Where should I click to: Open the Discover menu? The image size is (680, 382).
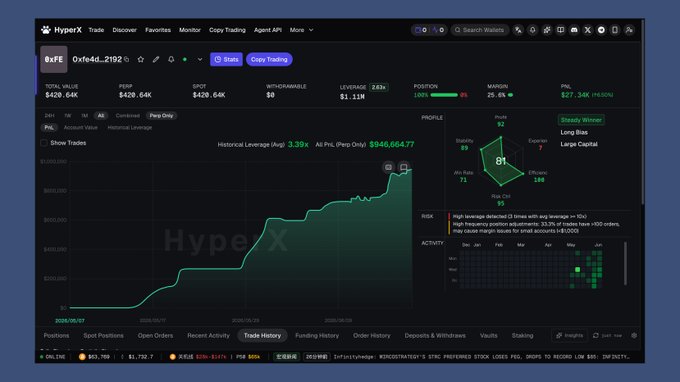click(x=124, y=30)
